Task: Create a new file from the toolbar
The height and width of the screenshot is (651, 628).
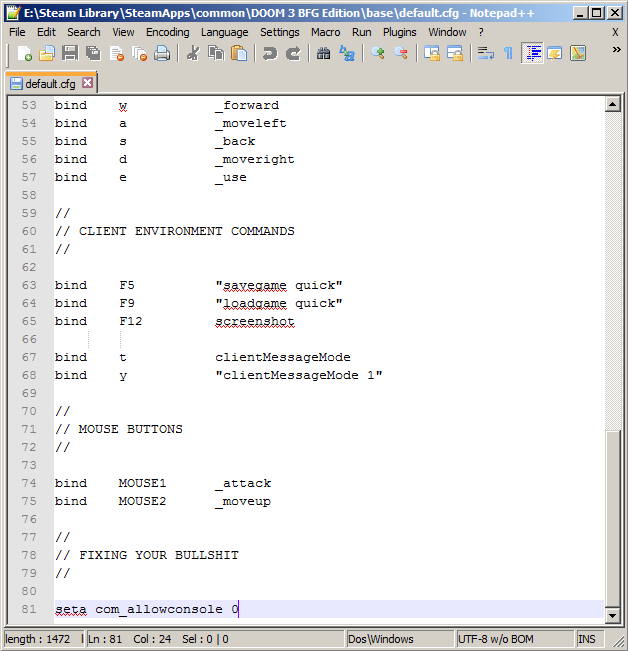Action: click(x=24, y=54)
